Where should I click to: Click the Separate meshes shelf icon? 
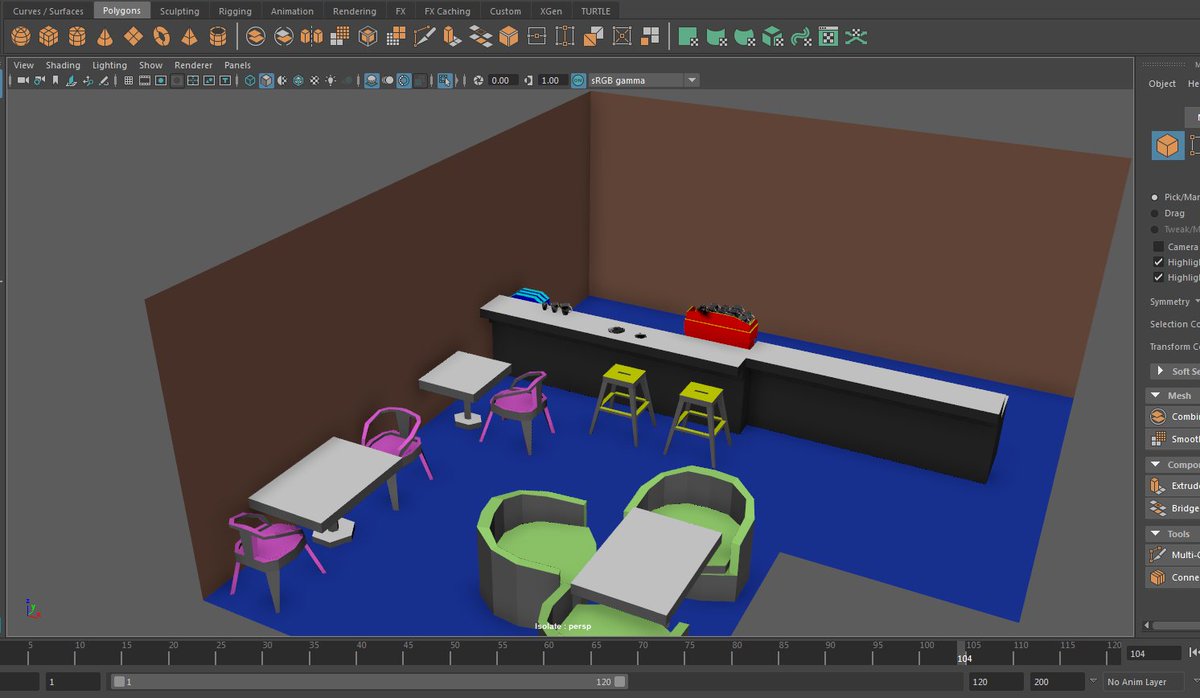(x=284, y=37)
